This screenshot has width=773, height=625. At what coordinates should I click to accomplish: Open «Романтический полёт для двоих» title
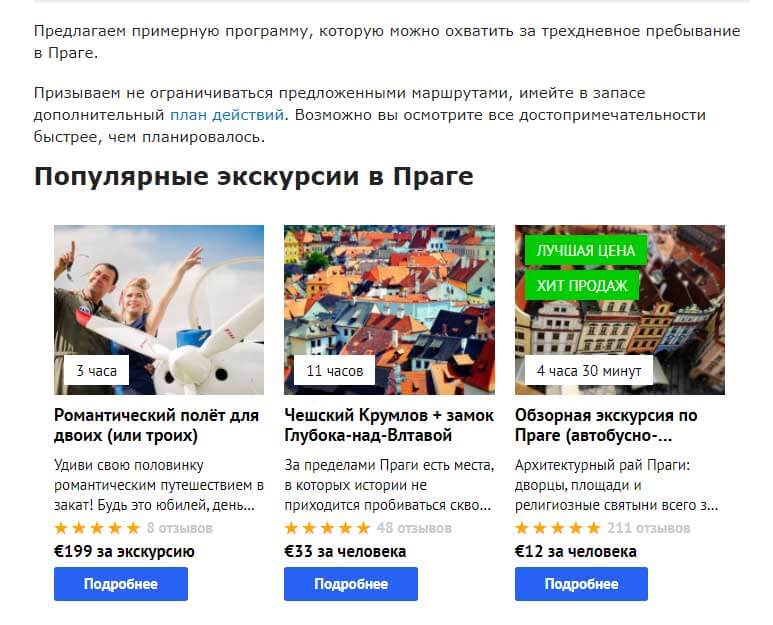(x=156, y=425)
